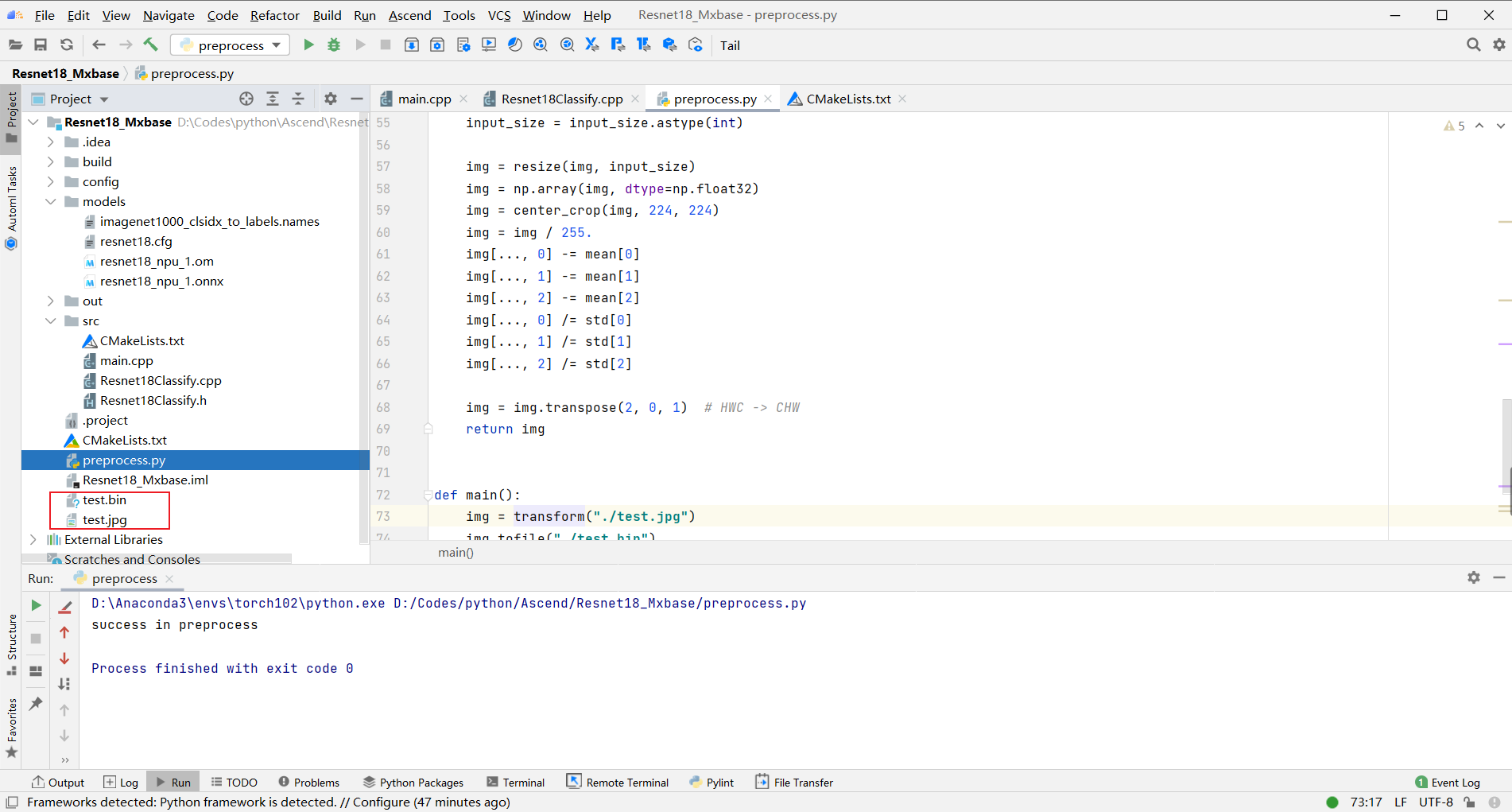The height and width of the screenshot is (812, 1512).
Task: Switch to main.cpp editor tab
Action: 425,99
